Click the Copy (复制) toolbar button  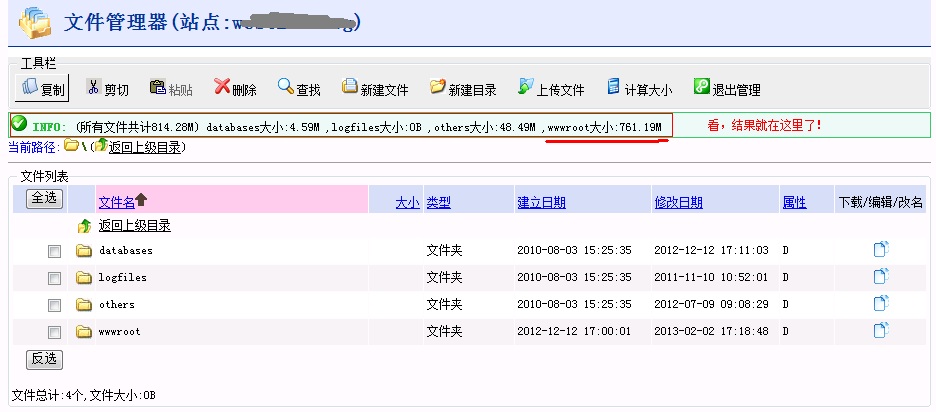pyautogui.click(x=42, y=89)
